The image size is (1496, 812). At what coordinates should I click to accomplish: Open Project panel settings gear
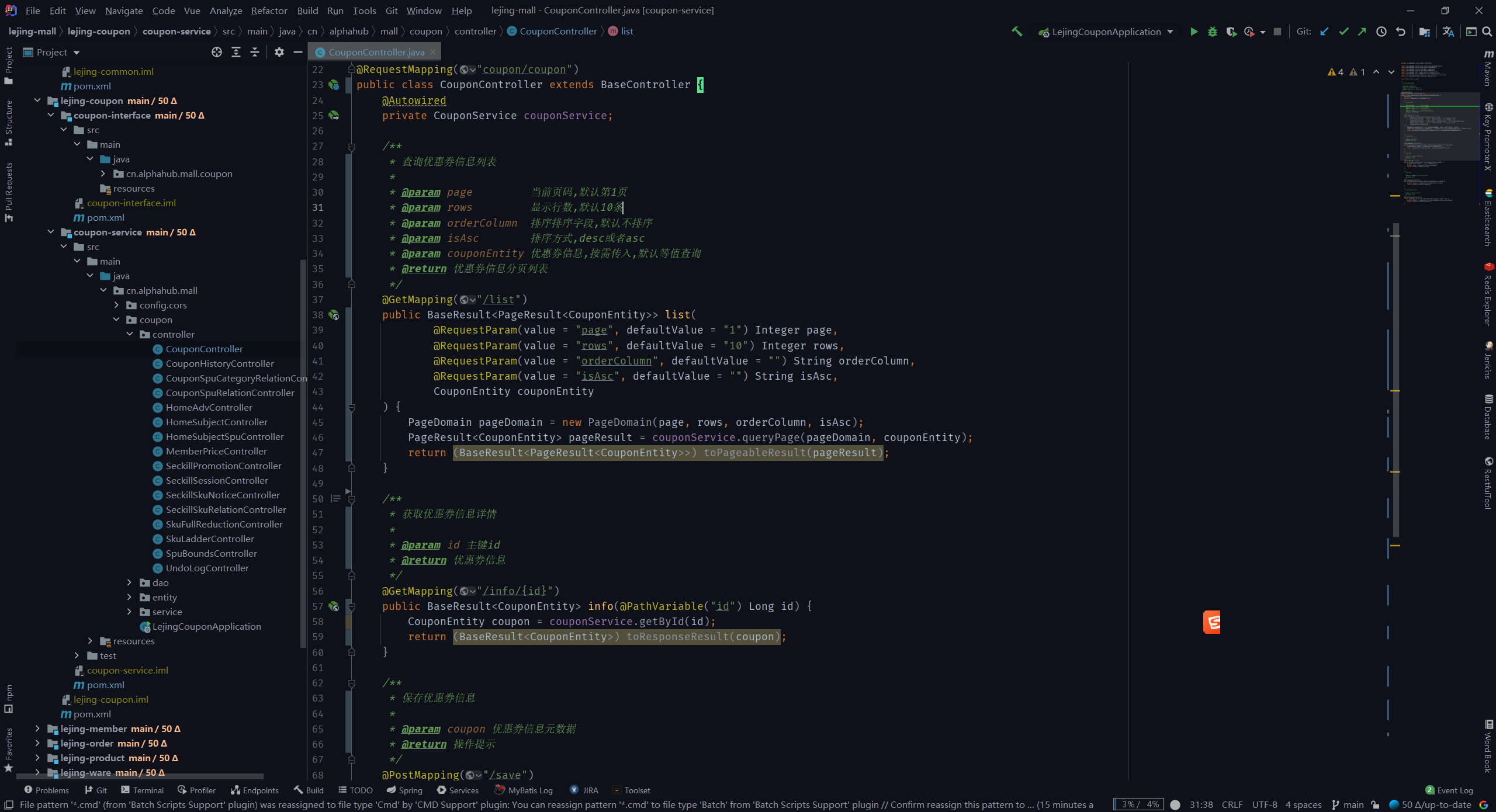[279, 52]
